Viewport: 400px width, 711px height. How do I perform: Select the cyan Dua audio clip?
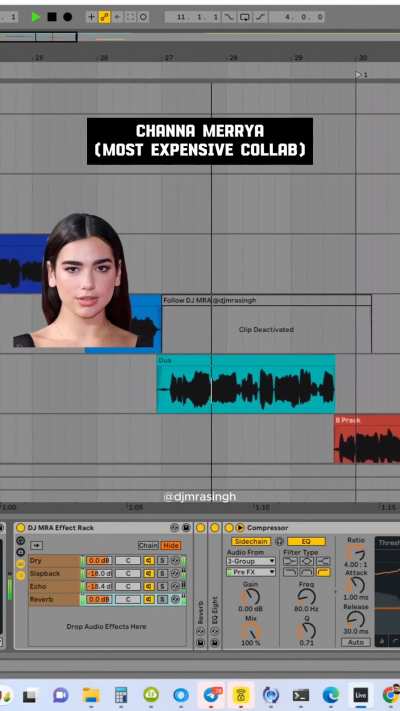(x=246, y=384)
